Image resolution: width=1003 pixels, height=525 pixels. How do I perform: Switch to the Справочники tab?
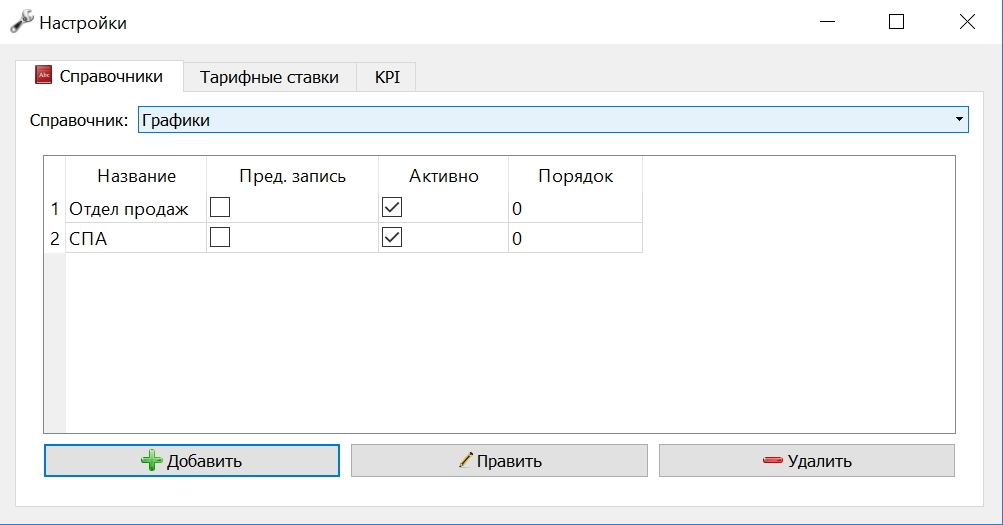coord(100,76)
